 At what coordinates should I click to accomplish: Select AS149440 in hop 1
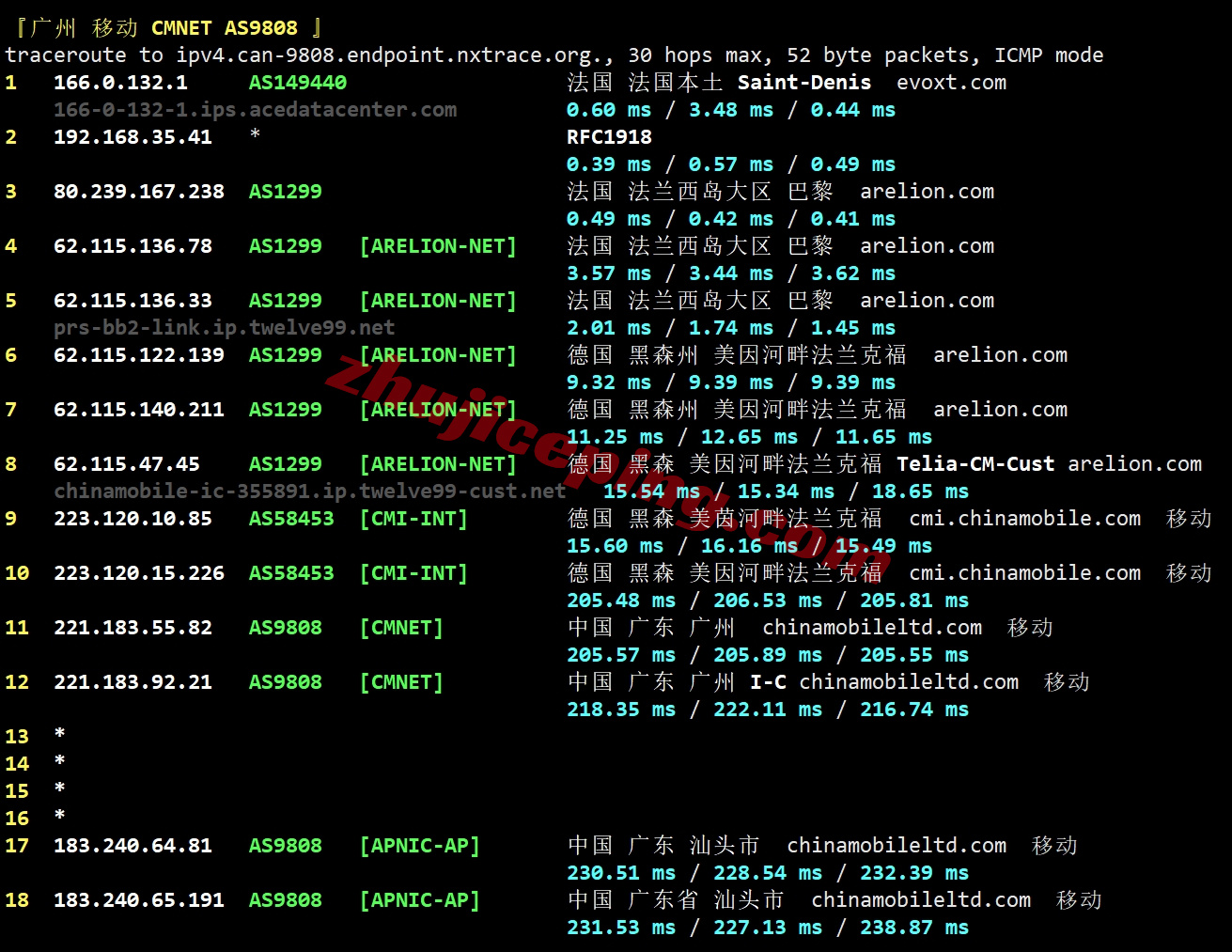click(297, 83)
